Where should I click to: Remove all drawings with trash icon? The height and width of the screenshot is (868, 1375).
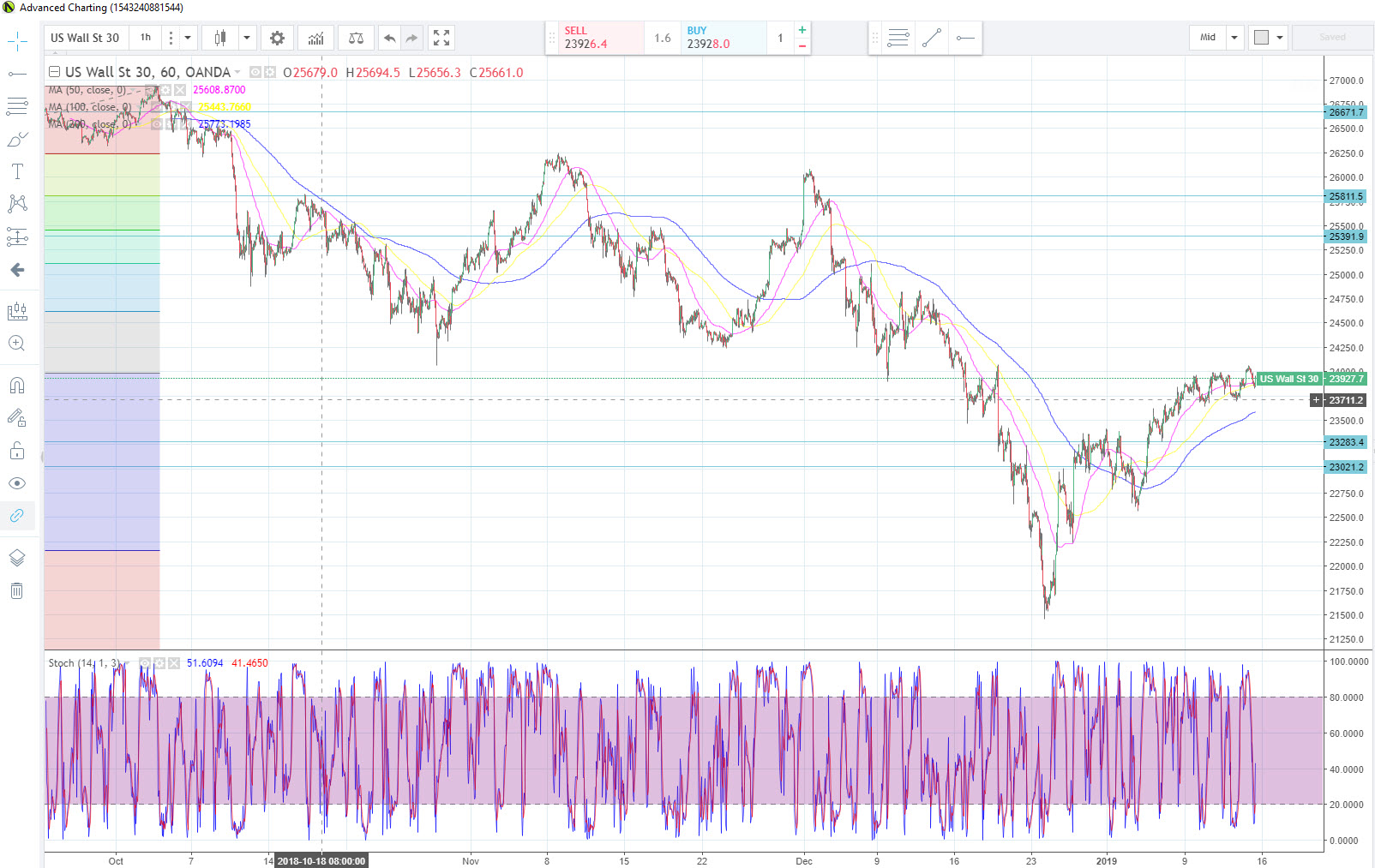(16, 591)
